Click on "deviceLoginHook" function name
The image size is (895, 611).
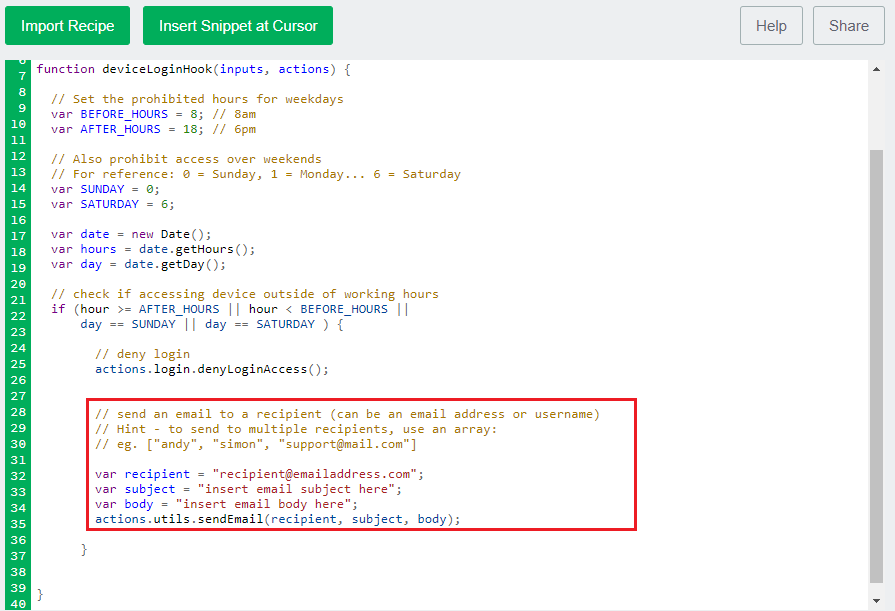[158, 69]
